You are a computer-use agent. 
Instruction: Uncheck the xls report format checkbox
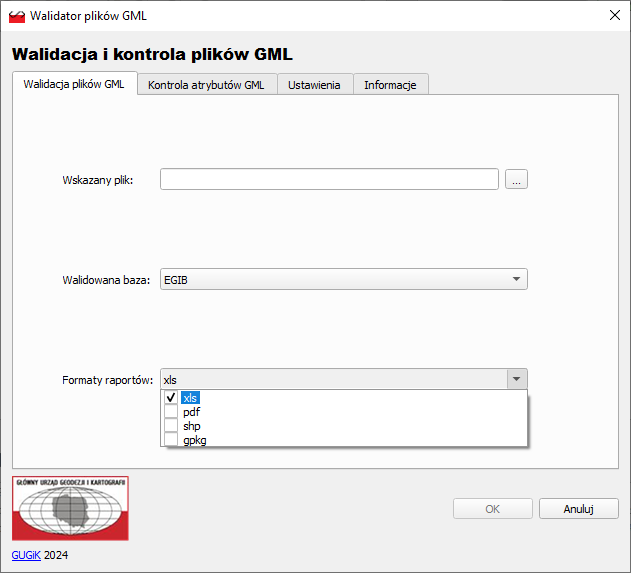click(x=171, y=398)
